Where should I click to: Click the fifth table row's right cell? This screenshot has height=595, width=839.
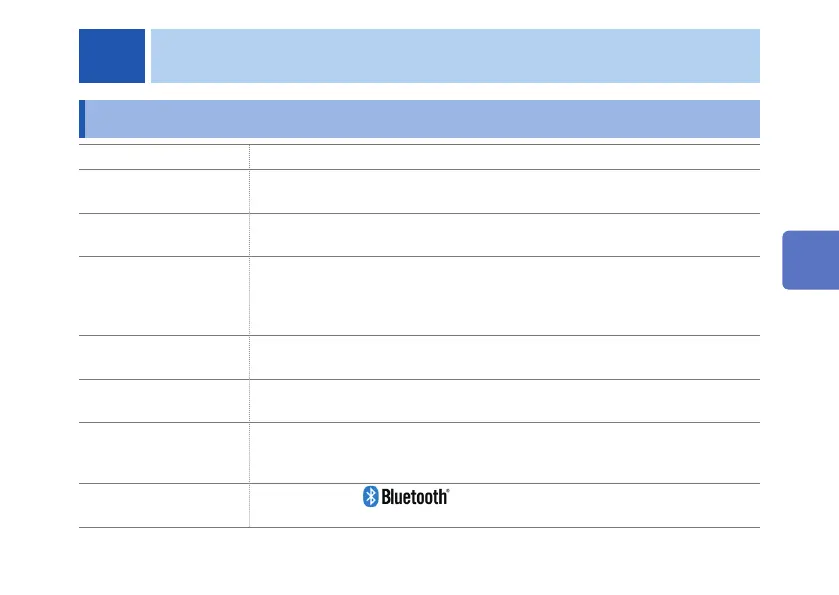coord(504,357)
